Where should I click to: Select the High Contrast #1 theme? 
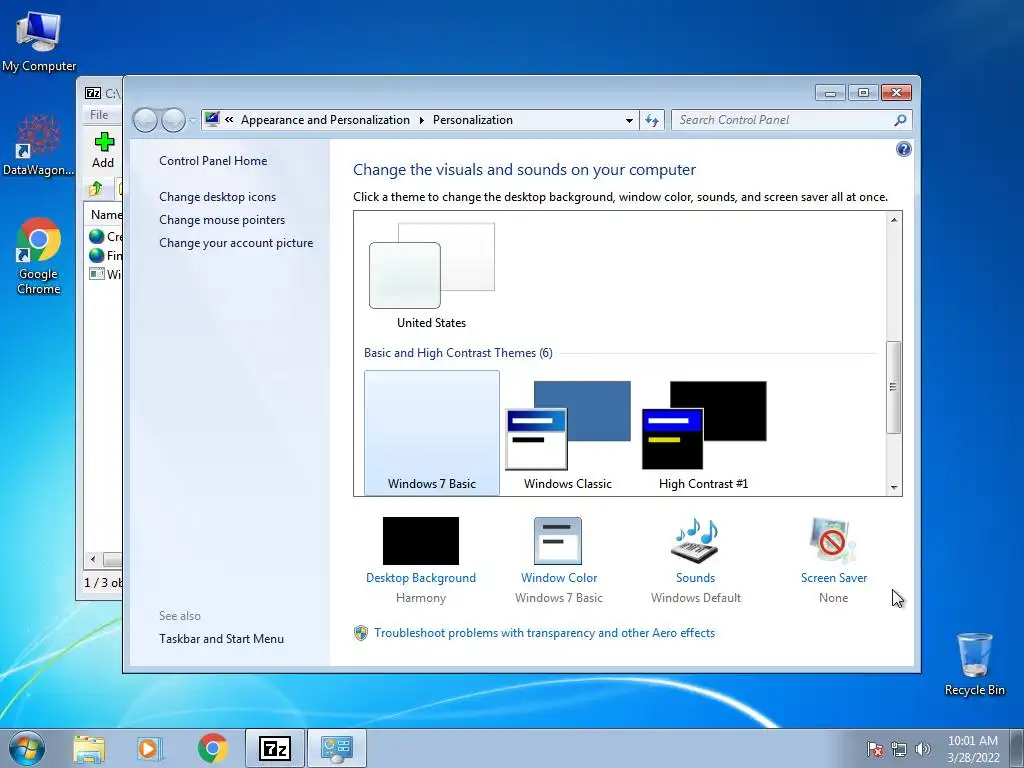coord(703,435)
